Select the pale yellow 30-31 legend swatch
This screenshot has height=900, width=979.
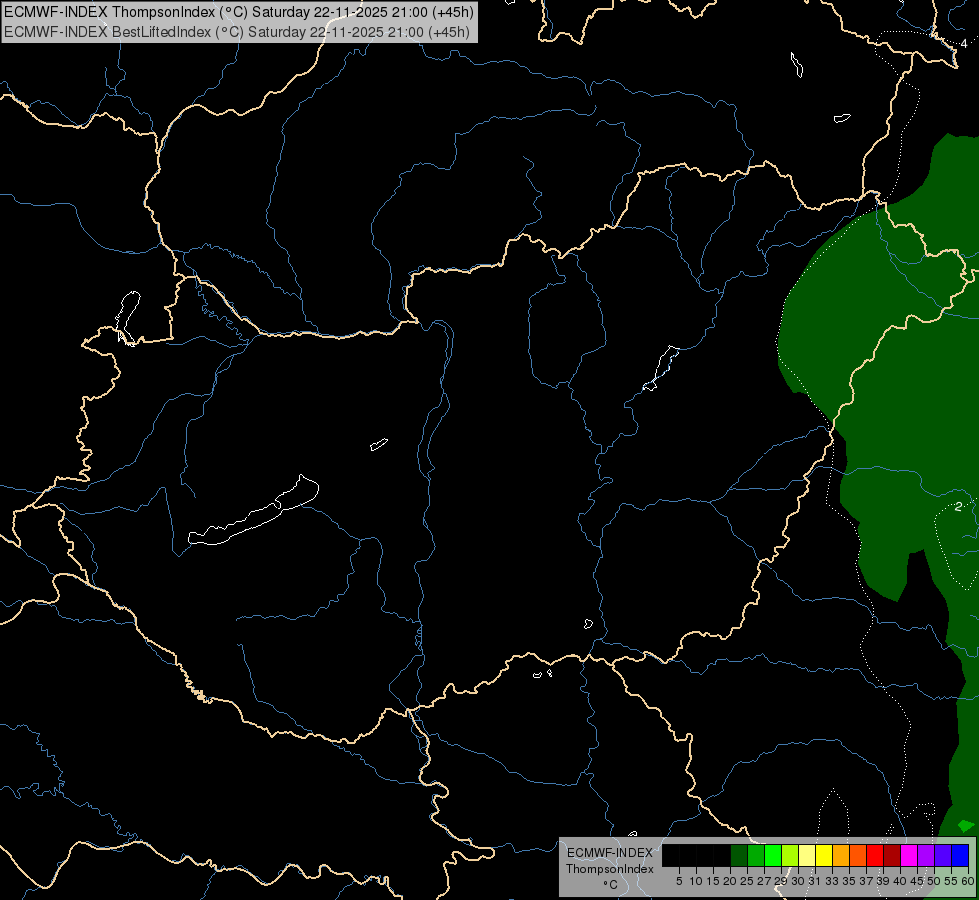point(807,855)
